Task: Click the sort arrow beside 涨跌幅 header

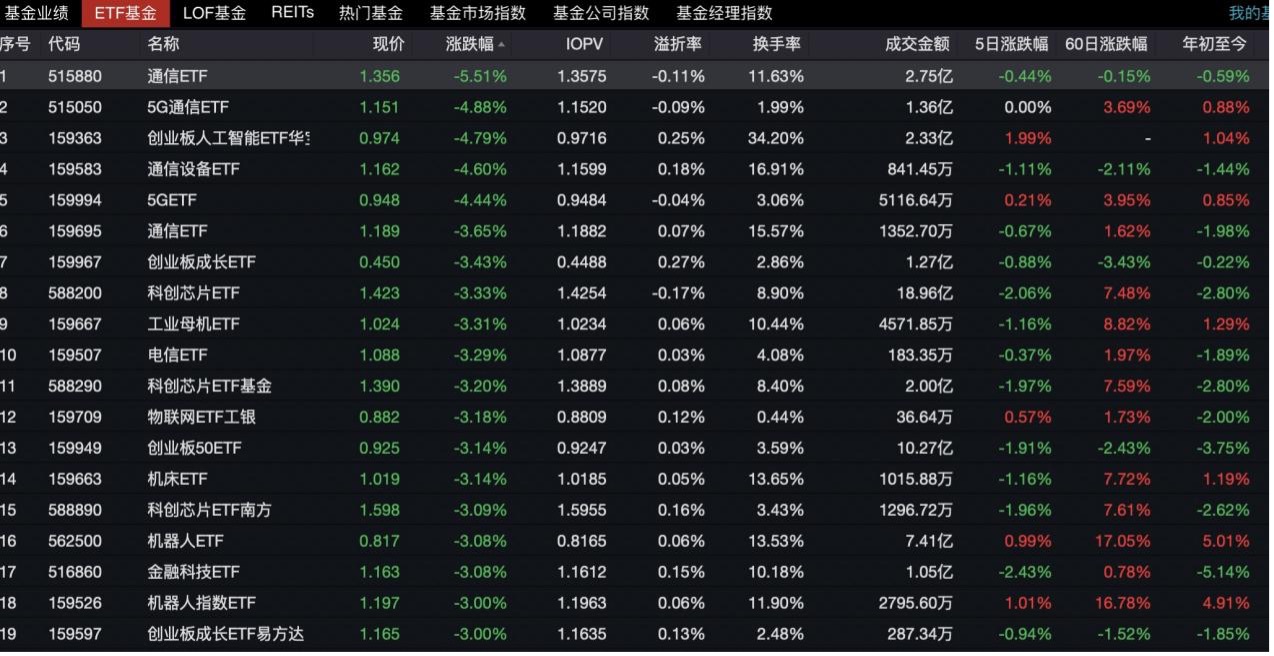Action: 501,45
